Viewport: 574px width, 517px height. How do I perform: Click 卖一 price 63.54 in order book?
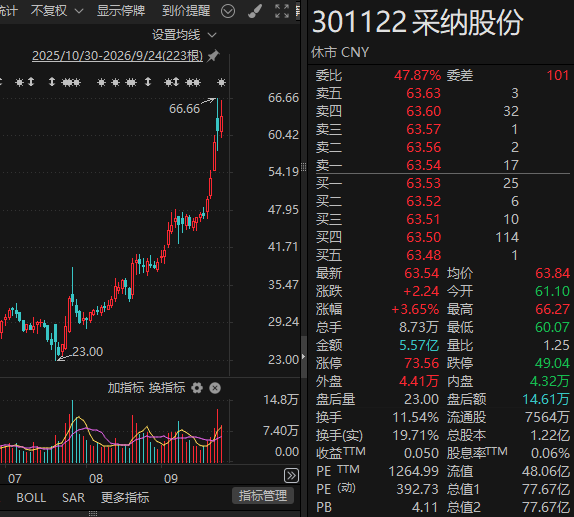click(x=424, y=165)
